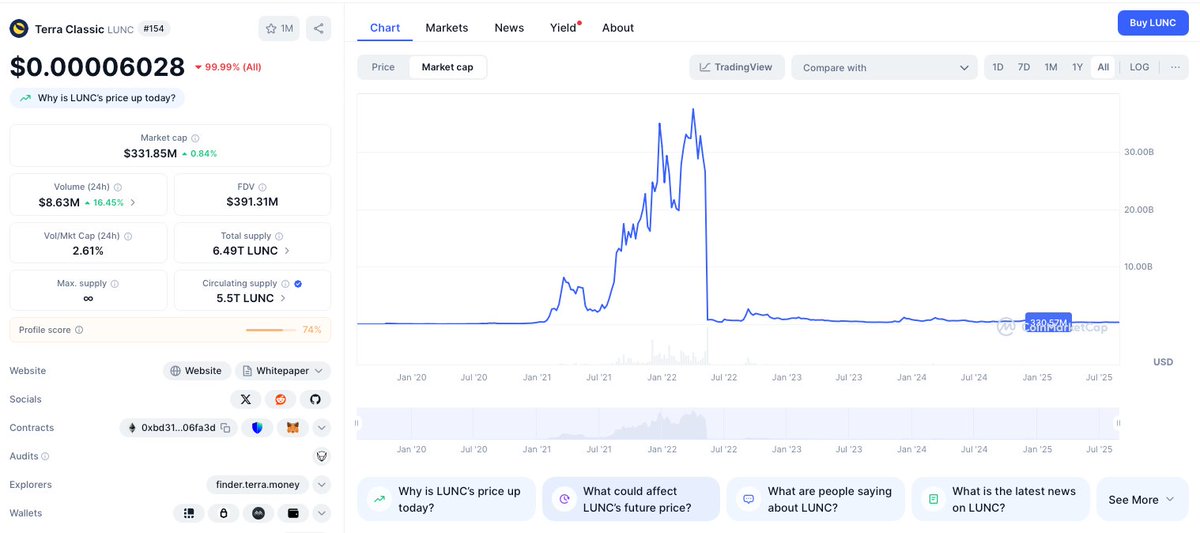Click the info icon next to Profile score
Screen dimensions: 1200x533
click(x=79, y=330)
